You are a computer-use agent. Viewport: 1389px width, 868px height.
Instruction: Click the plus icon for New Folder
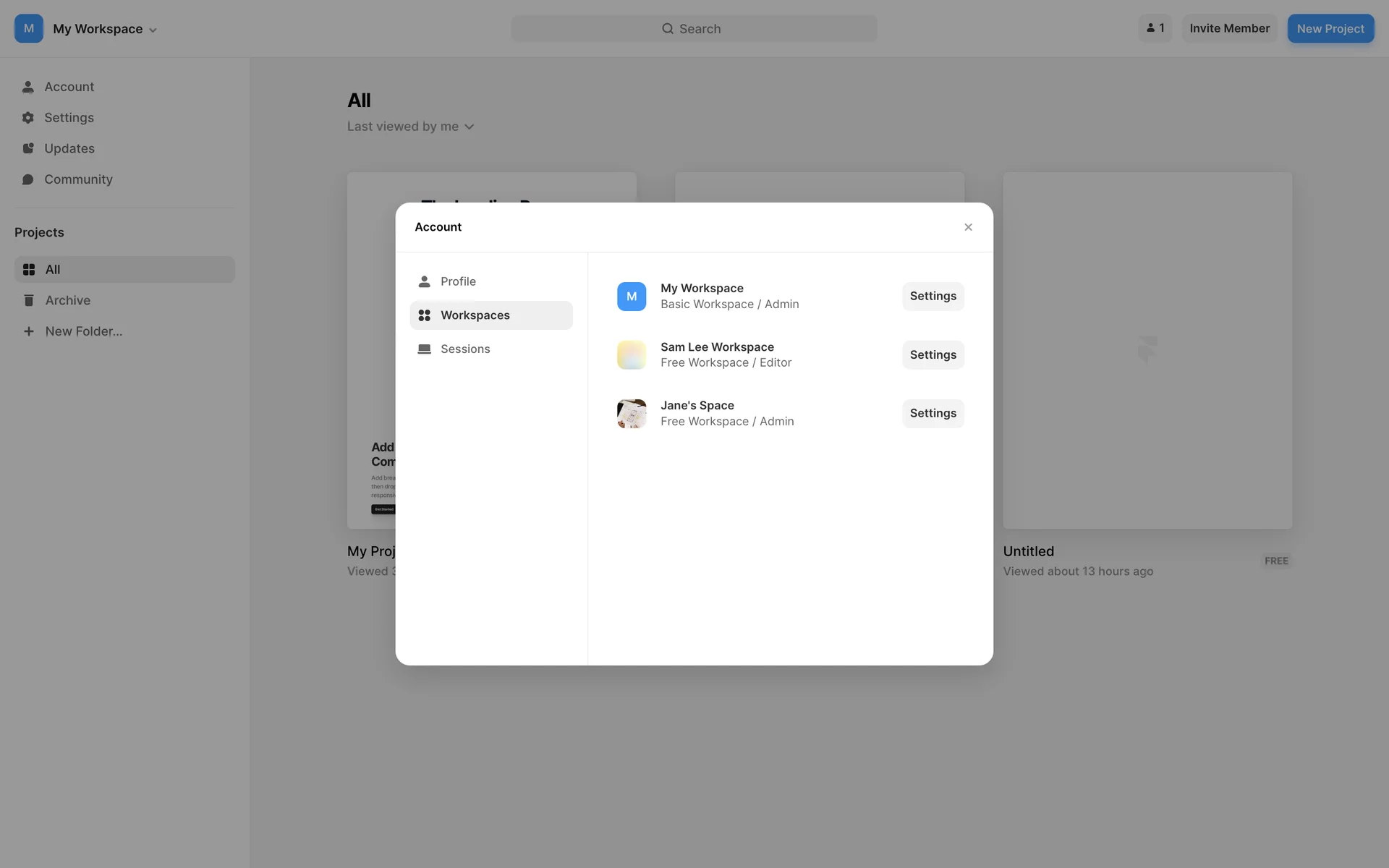coord(29,331)
